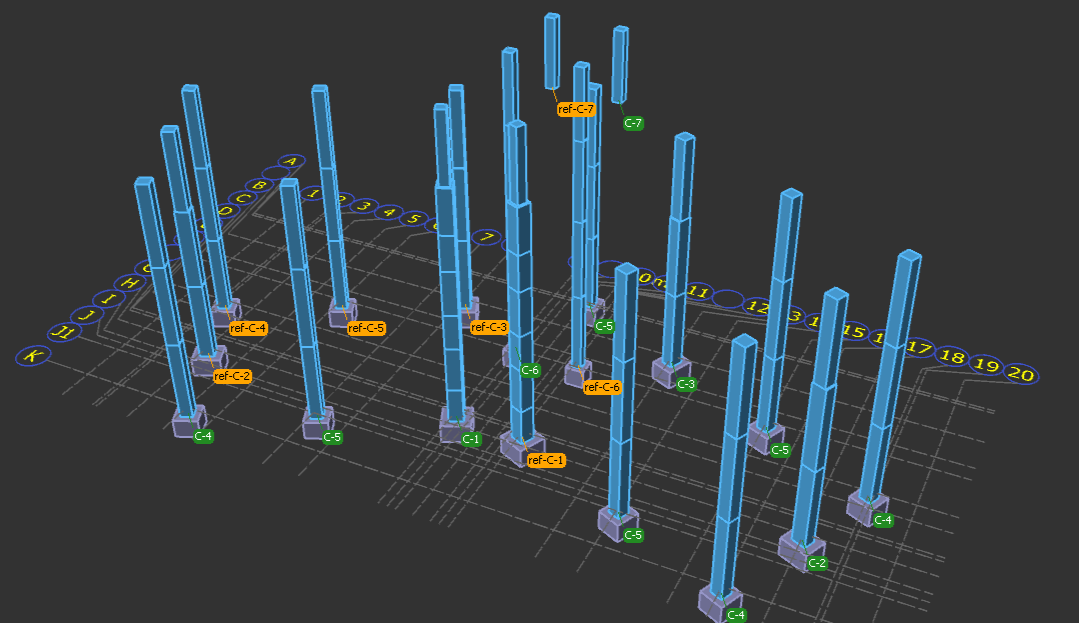Screen dimensions: 1079x623
Task: Click grid axis bubble A
Action: click(290, 161)
